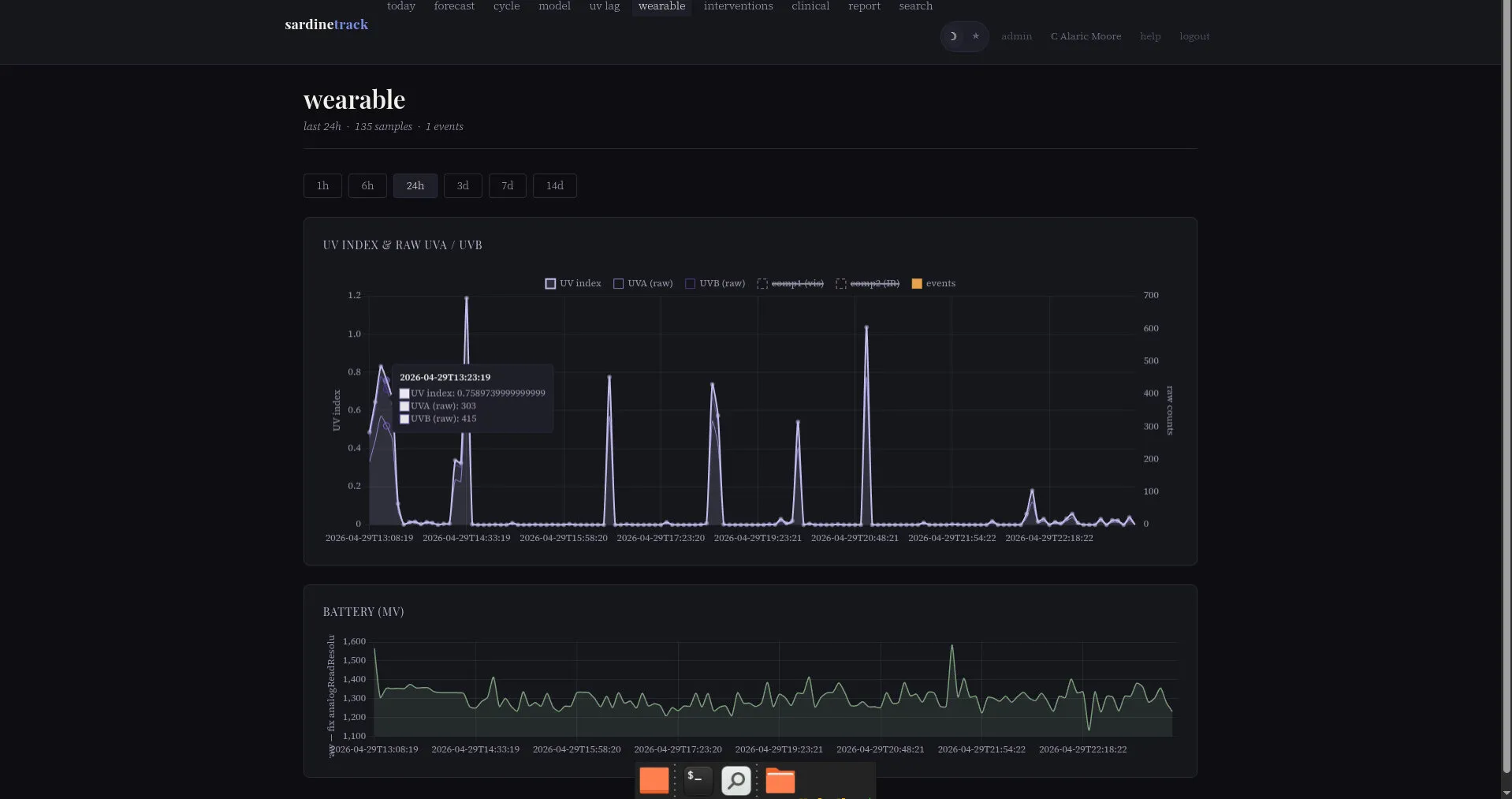This screenshot has height=799, width=1512.
Task: Click the battery chart spike near 21:54
Action: tap(952, 647)
